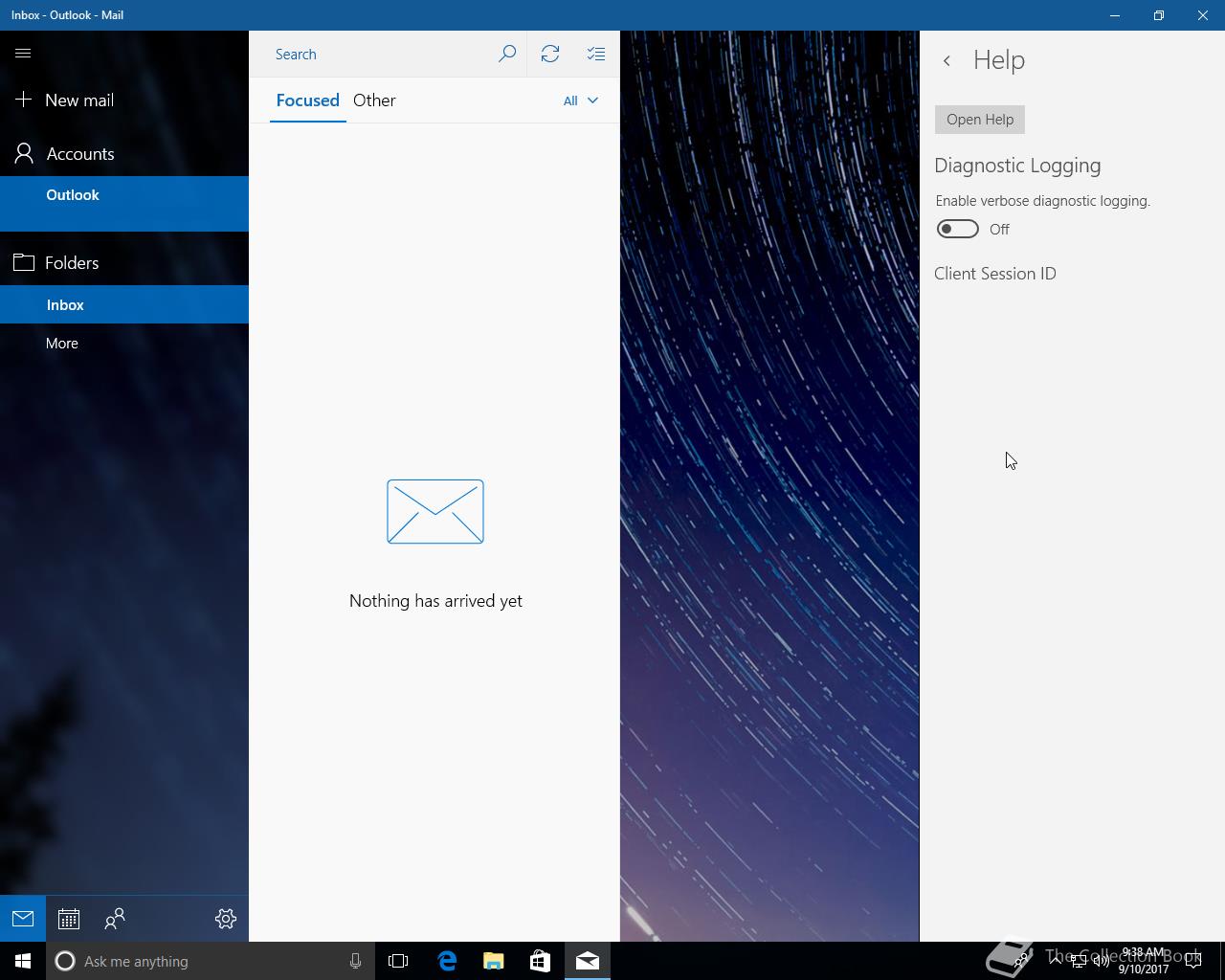Viewport: 1225px width, 980px height.
Task: Open the Accounts section
Action: [124, 153]
